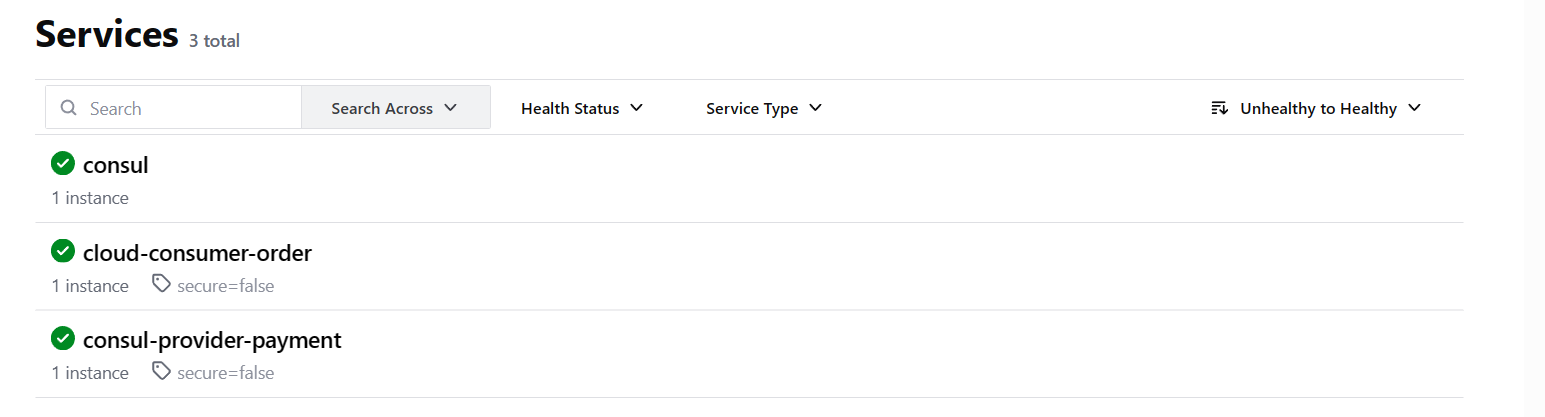This screenshot has height=417, width=1545.
Task: Click 1 instance under consul-provider-payment
Action: click(90, 373)
